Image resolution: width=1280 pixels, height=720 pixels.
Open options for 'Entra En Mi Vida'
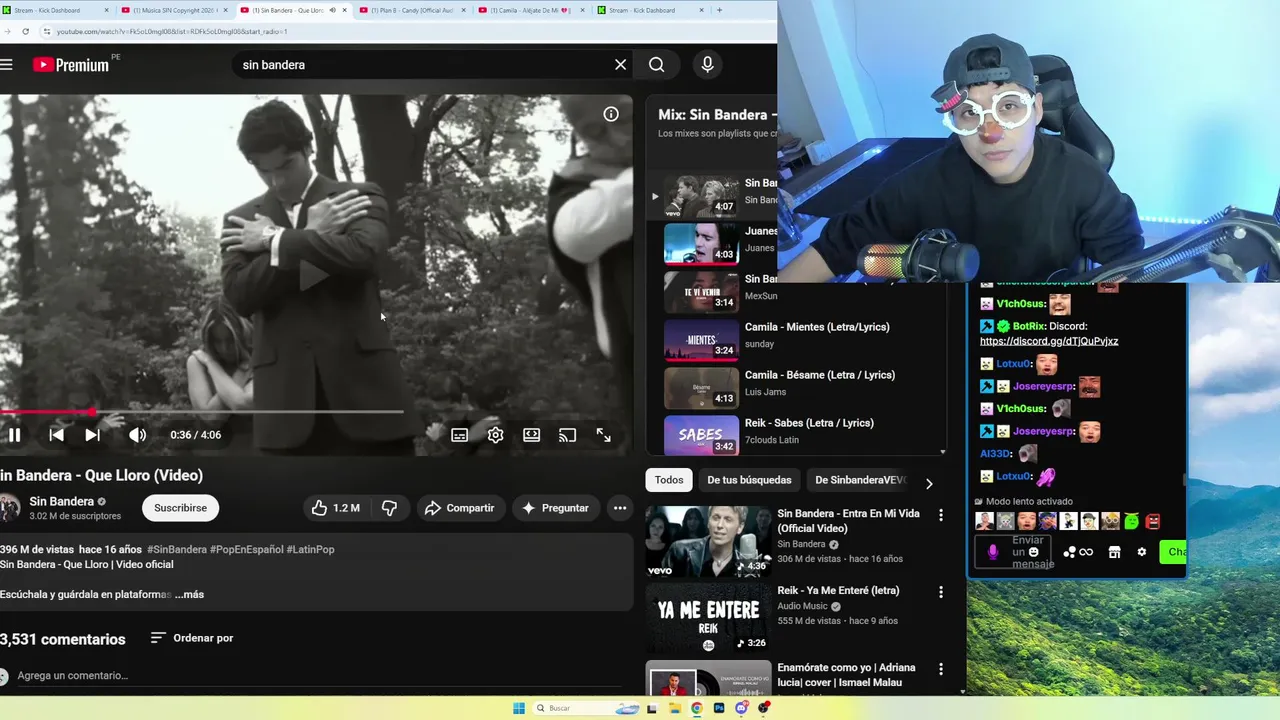(940, 515)
